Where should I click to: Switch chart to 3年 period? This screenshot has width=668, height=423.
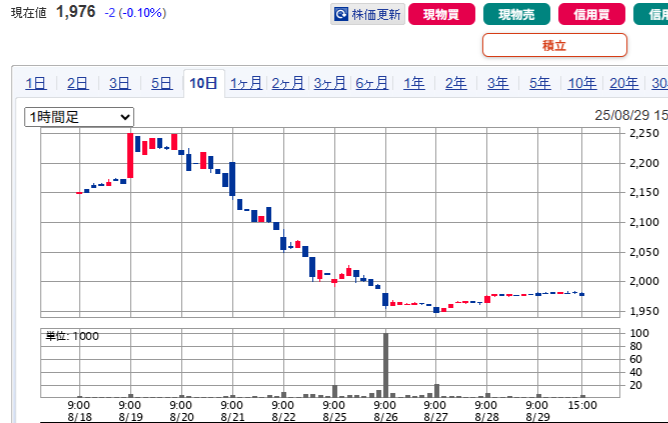(498, 83)
